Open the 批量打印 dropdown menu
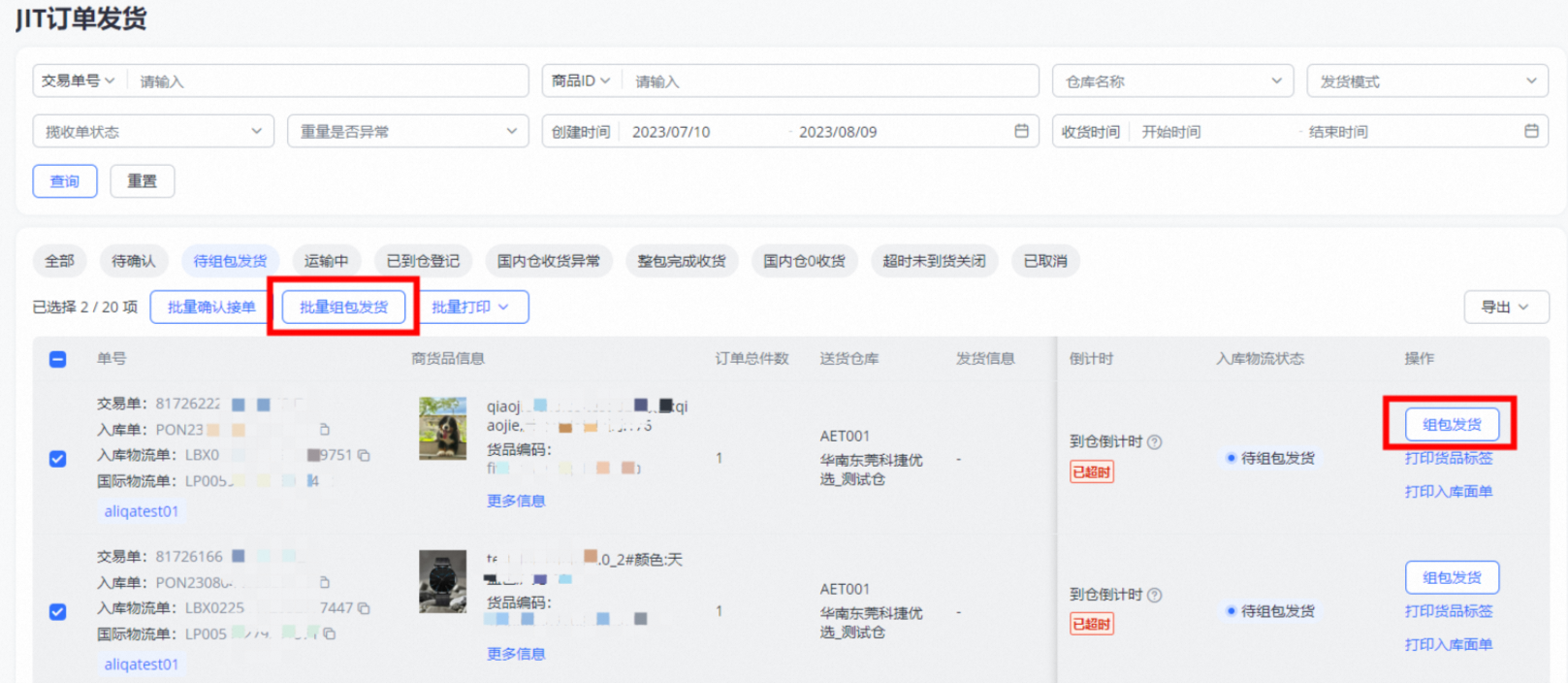1568x683 pixels. tap(470, 308)
